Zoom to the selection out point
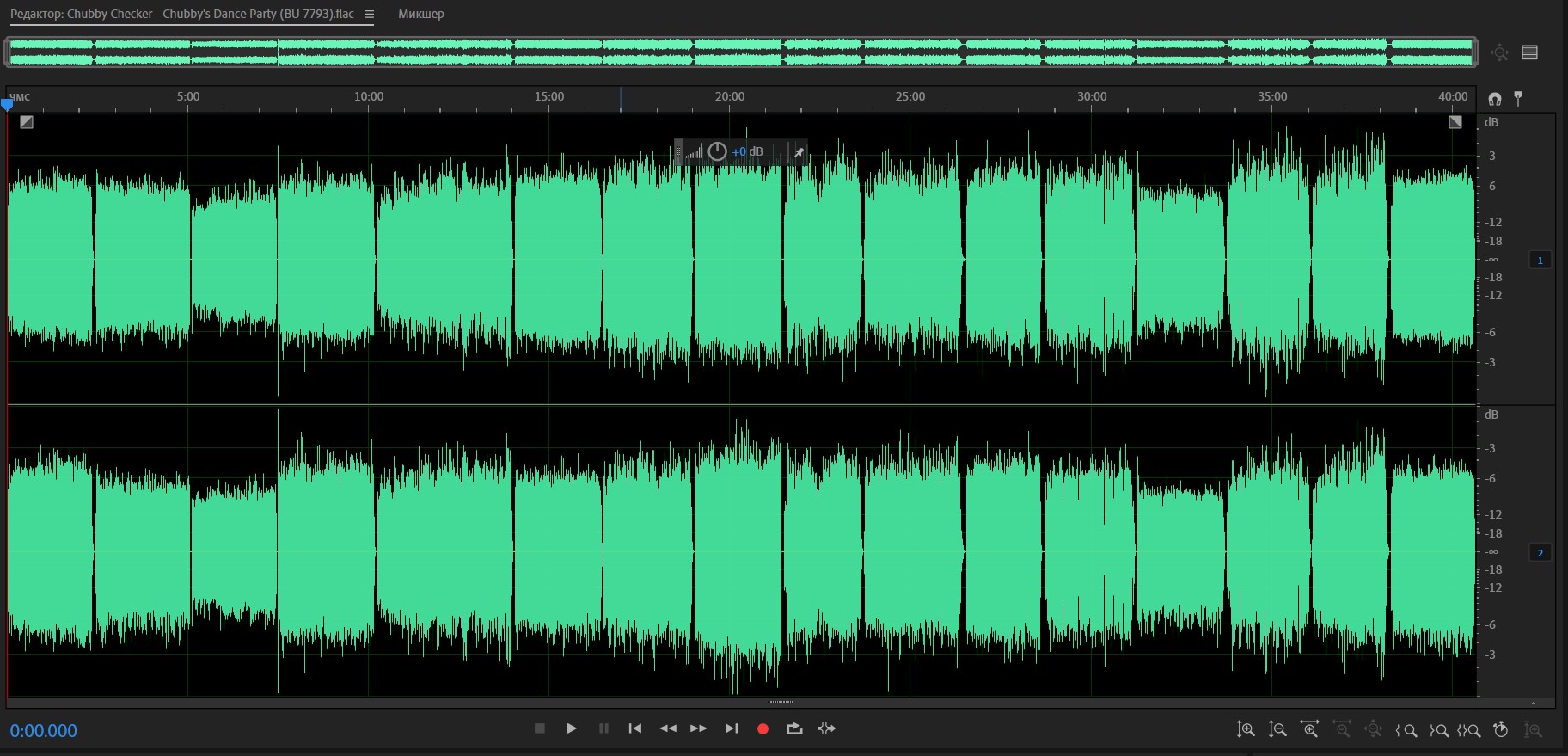1568x756 pixels. (x=1438, y=730)
